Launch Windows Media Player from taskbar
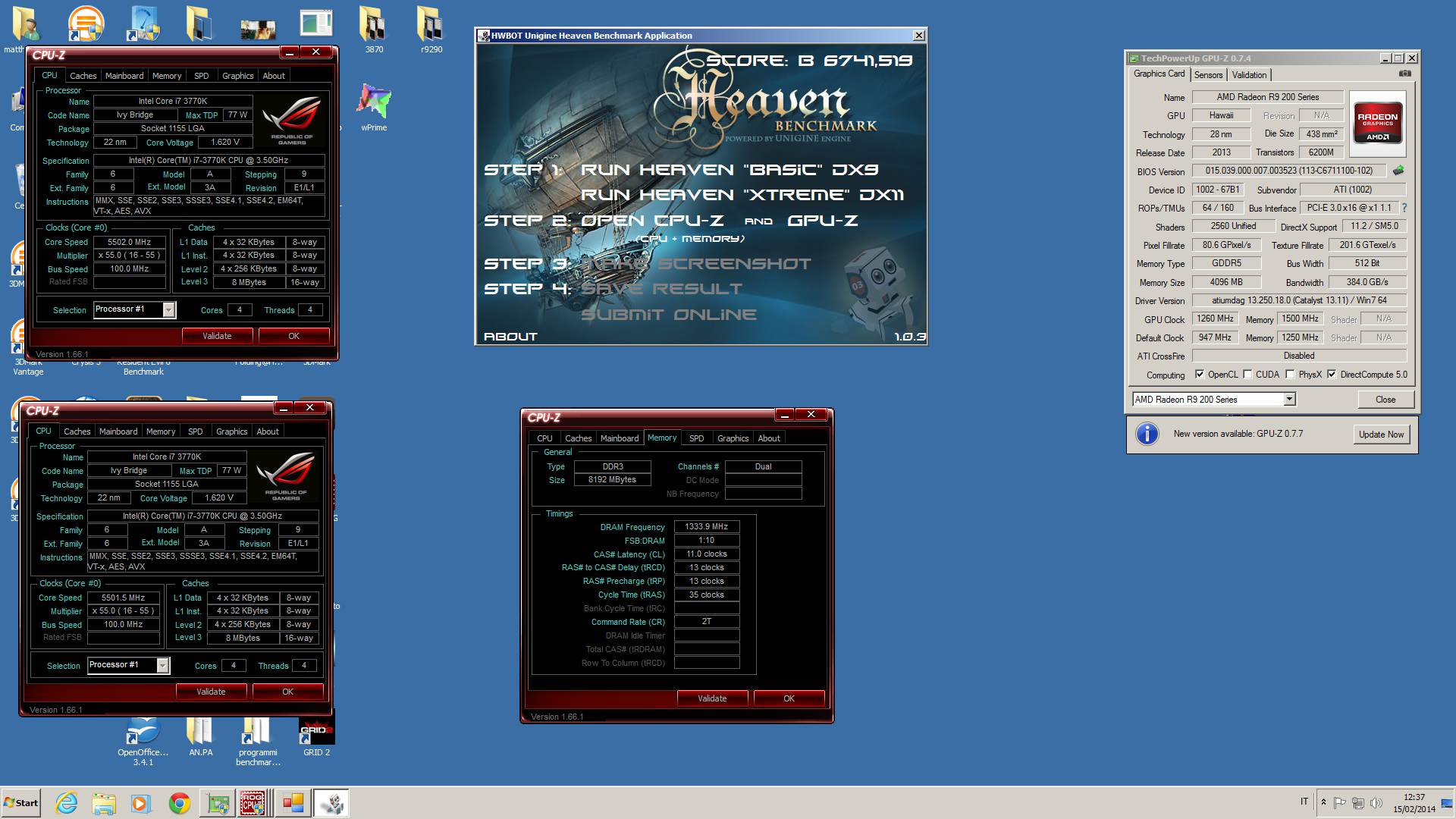Screen dimensions: 1456x819 click(140, 803)
